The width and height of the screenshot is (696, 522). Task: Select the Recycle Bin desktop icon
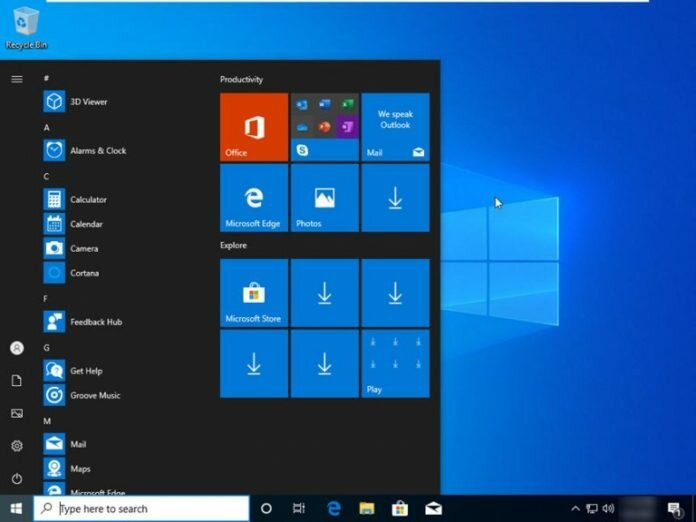[26, 28]
